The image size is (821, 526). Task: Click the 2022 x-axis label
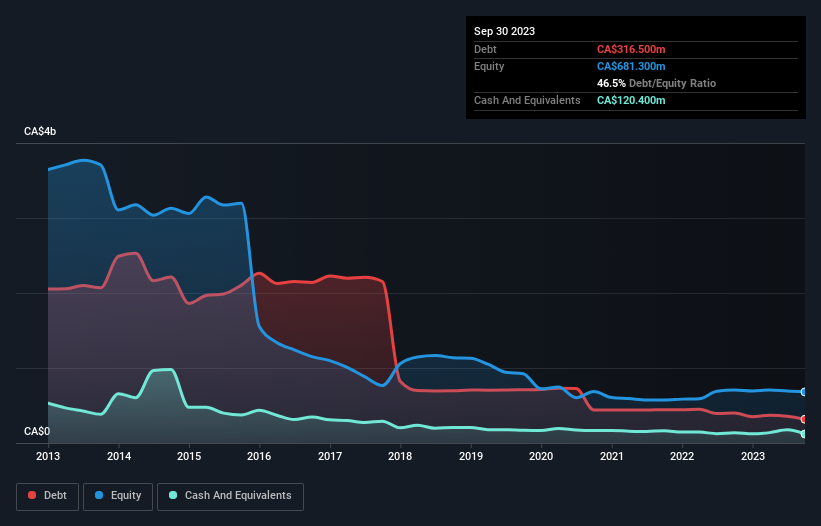(x=682, y=456)
